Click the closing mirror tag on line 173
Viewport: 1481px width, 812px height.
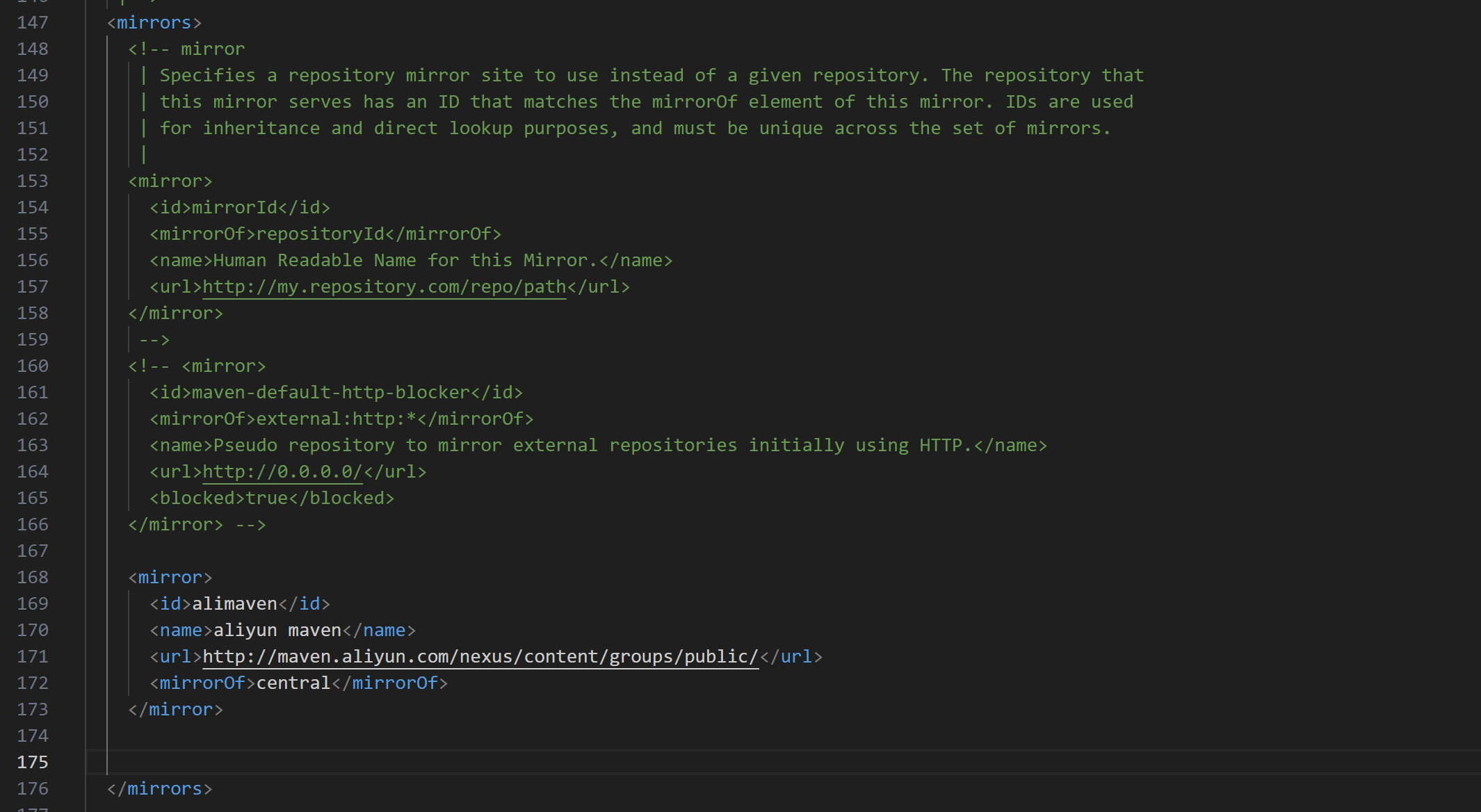(176, 709)
